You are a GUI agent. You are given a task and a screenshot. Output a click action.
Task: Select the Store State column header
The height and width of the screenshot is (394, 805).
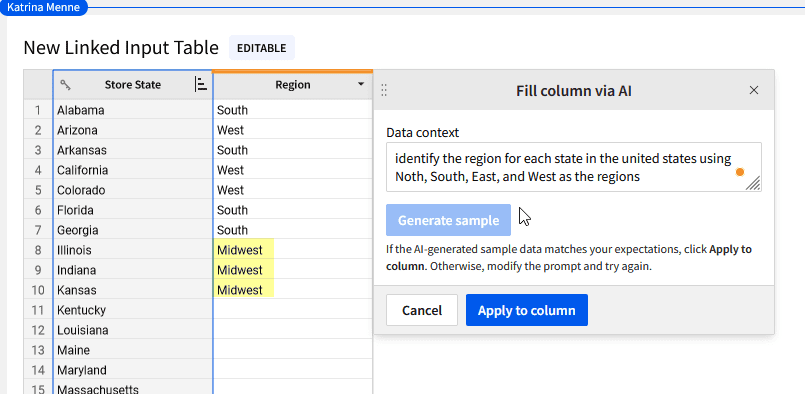tap(133, 85)
